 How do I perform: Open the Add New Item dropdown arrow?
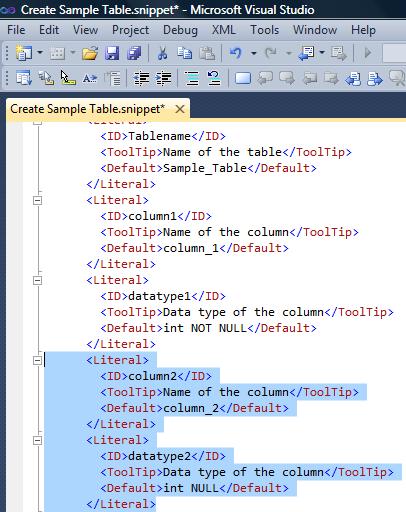[72, 53]
